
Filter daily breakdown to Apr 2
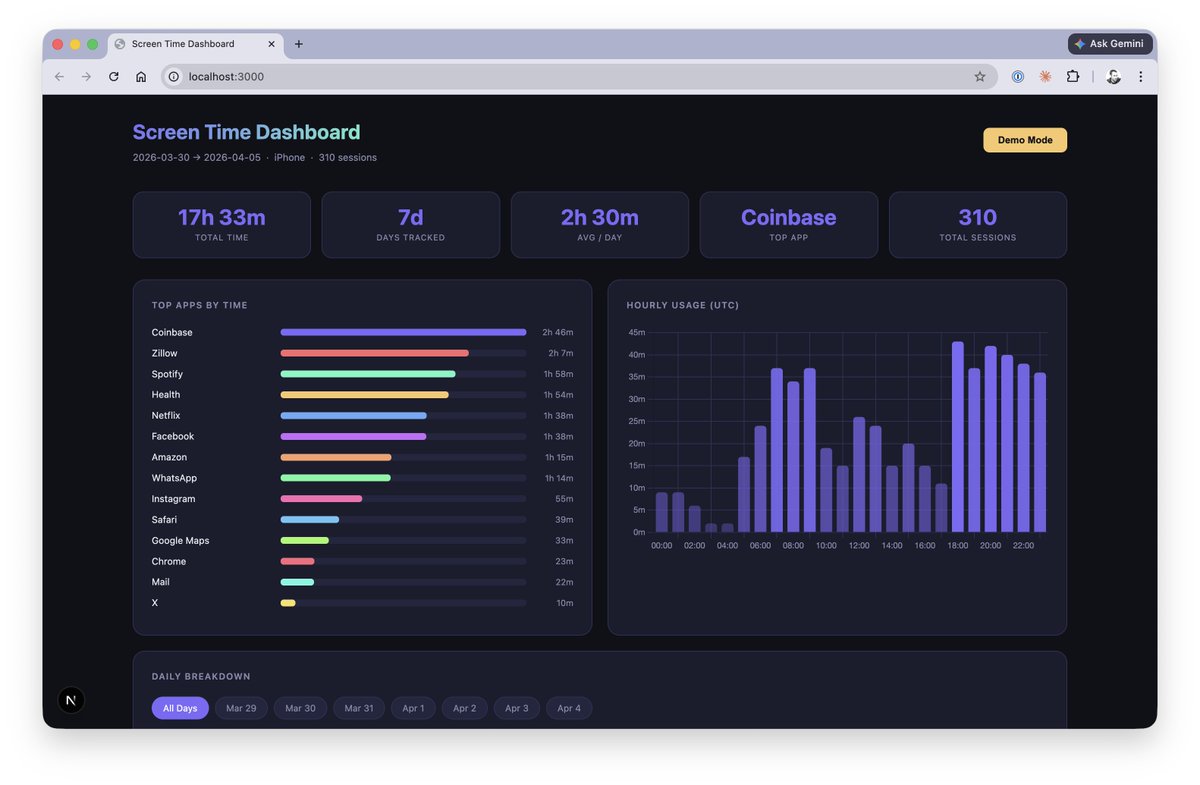465,708
